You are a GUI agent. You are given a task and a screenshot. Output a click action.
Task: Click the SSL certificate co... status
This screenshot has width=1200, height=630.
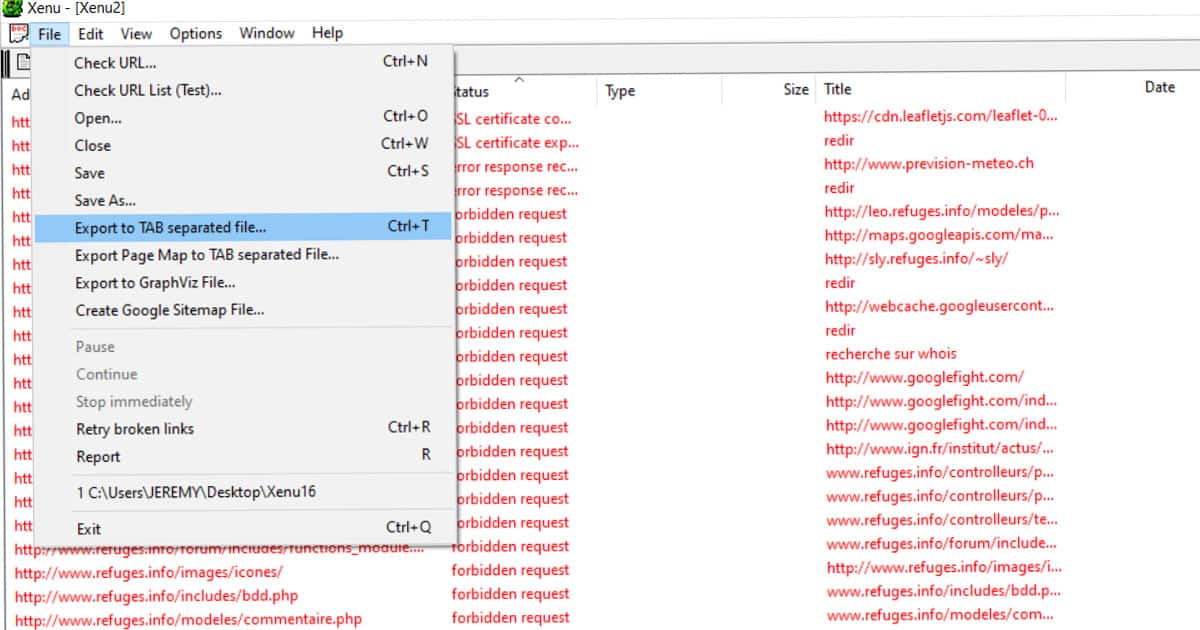click(512, 119)
